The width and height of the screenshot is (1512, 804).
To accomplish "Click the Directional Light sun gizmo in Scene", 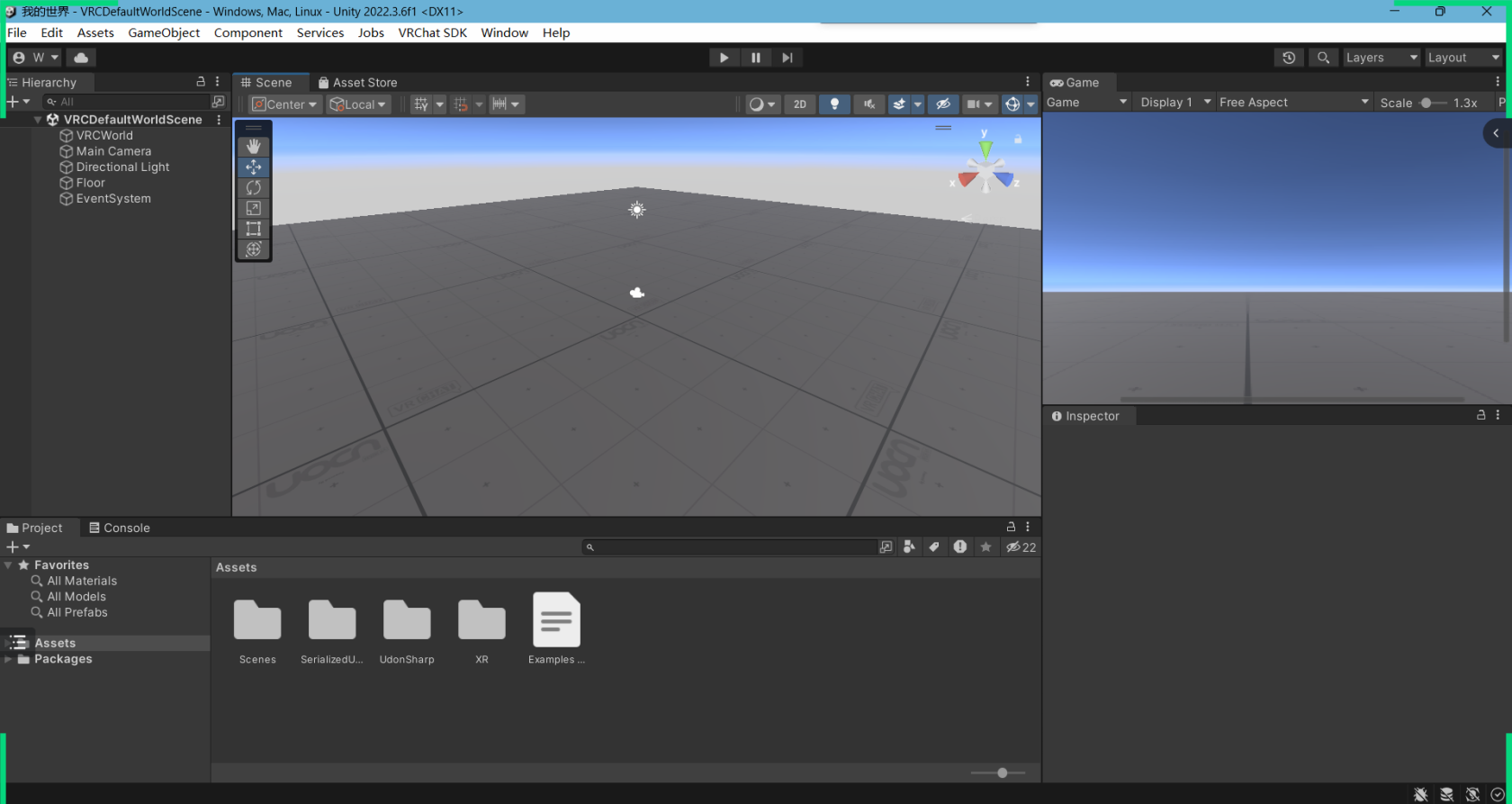I will tap(637, 210).
